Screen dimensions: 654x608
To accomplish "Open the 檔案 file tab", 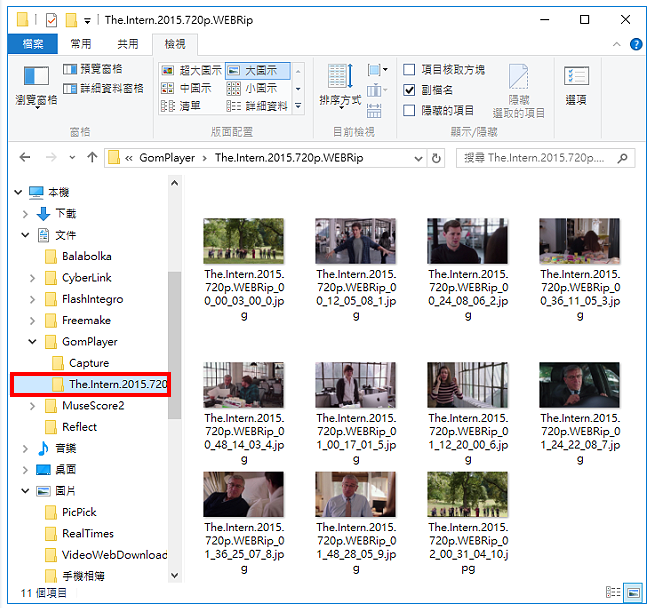I will (x=33, y=44).
